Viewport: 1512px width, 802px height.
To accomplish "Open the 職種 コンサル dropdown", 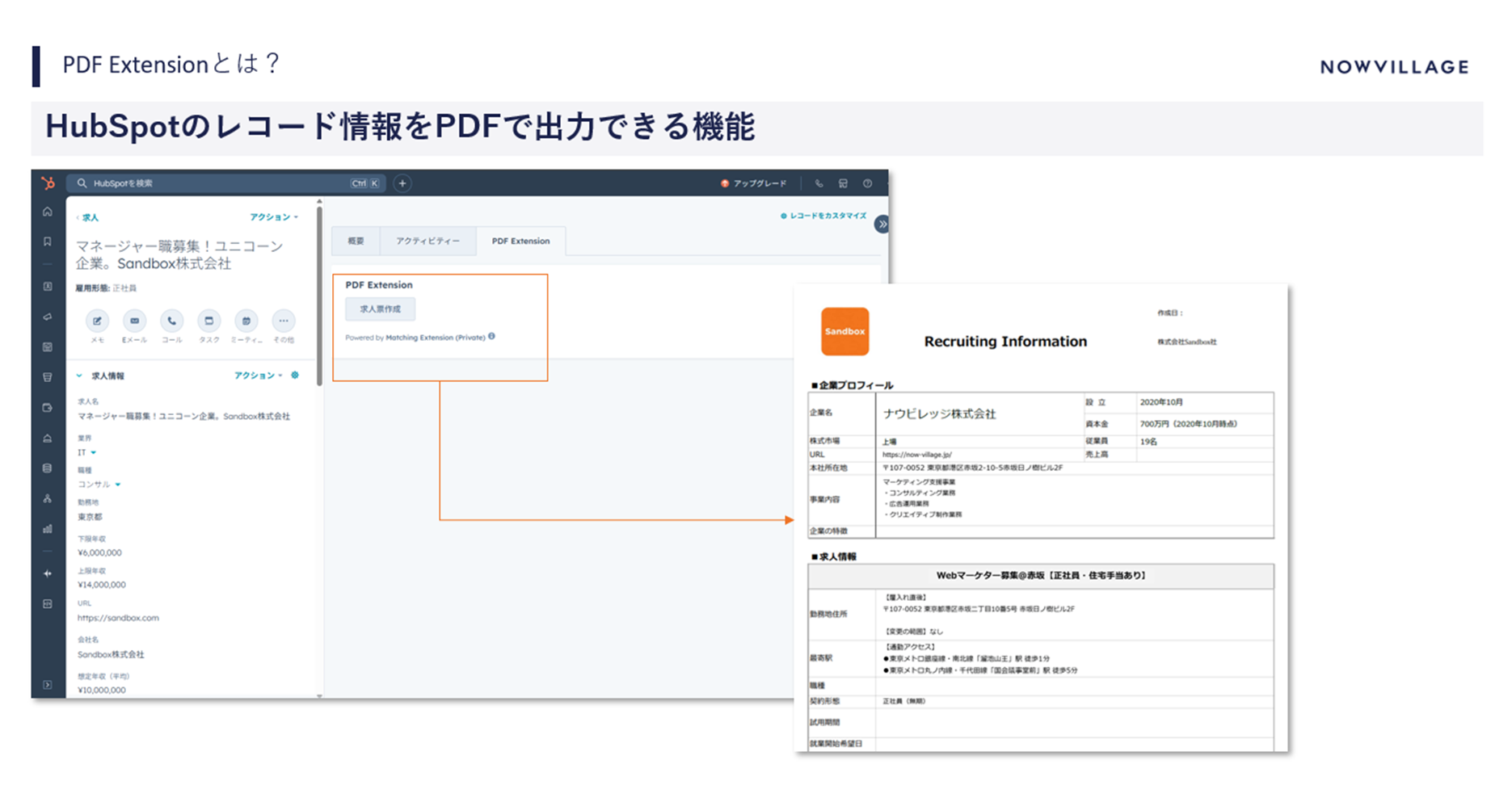I will pos(99,485).
